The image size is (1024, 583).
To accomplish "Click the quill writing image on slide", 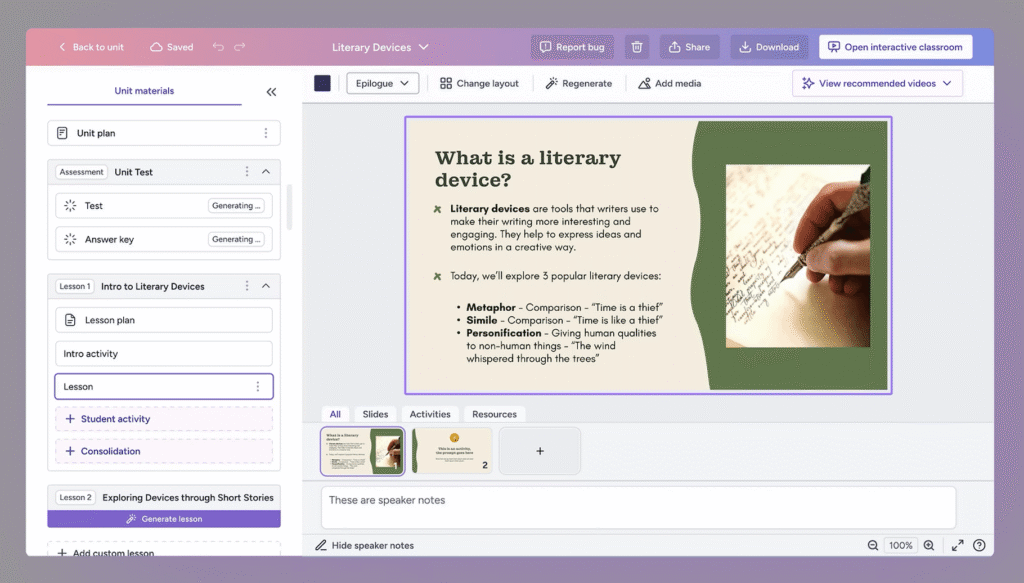I will tap(798, 256).
